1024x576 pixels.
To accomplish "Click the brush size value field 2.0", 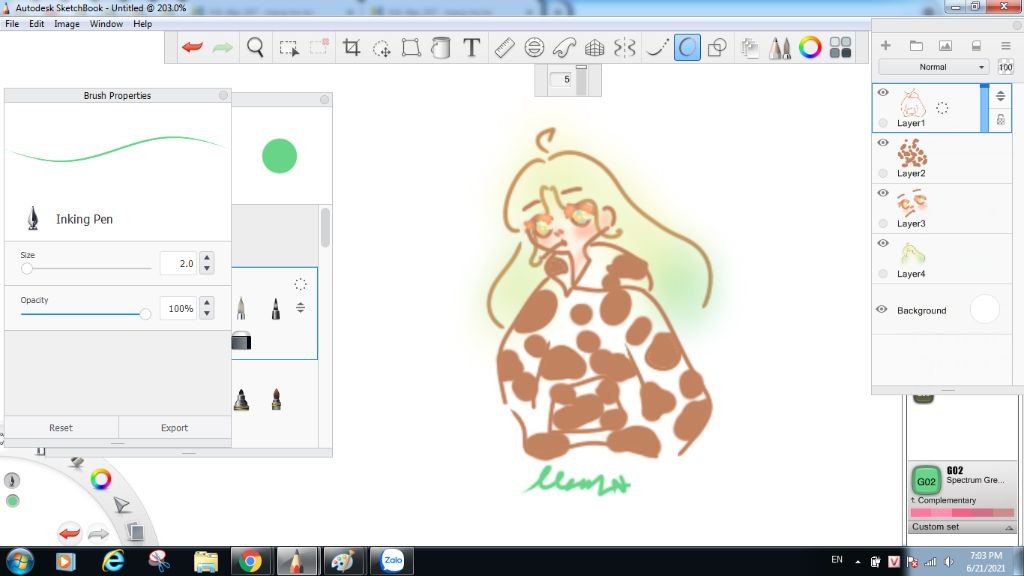I will point(178,263).
